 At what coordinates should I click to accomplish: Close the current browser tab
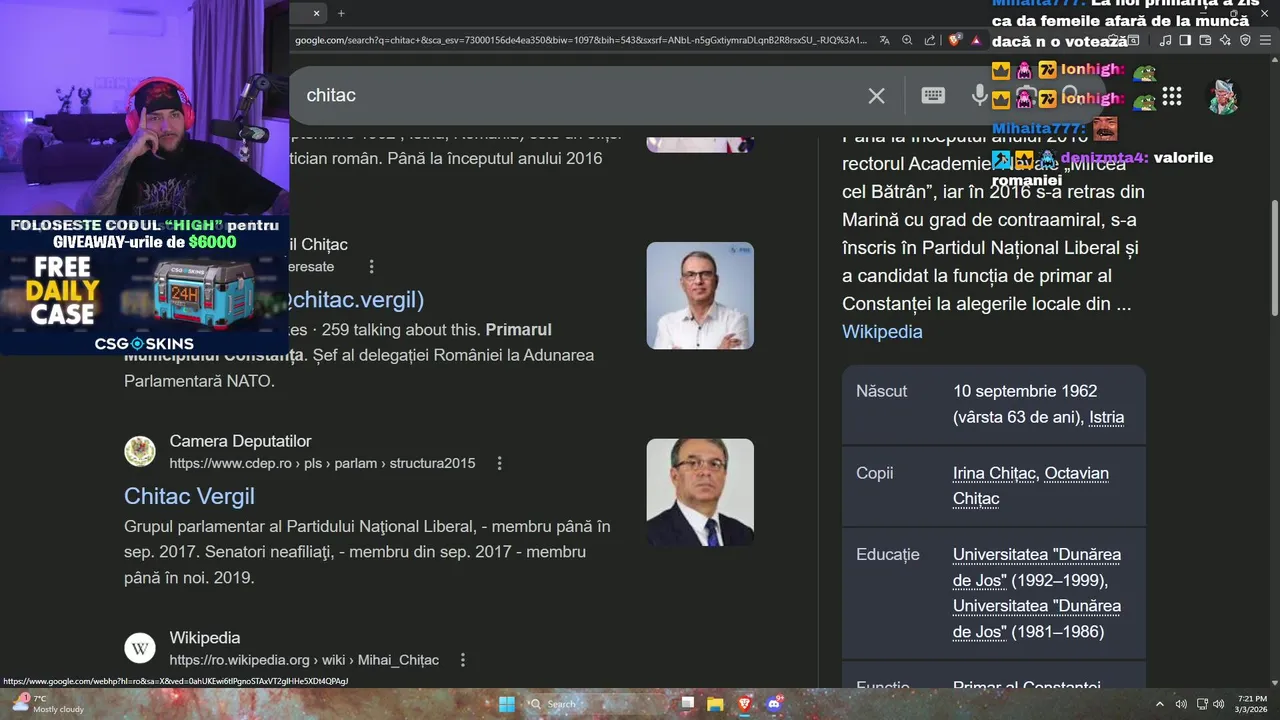coord(317,13)
